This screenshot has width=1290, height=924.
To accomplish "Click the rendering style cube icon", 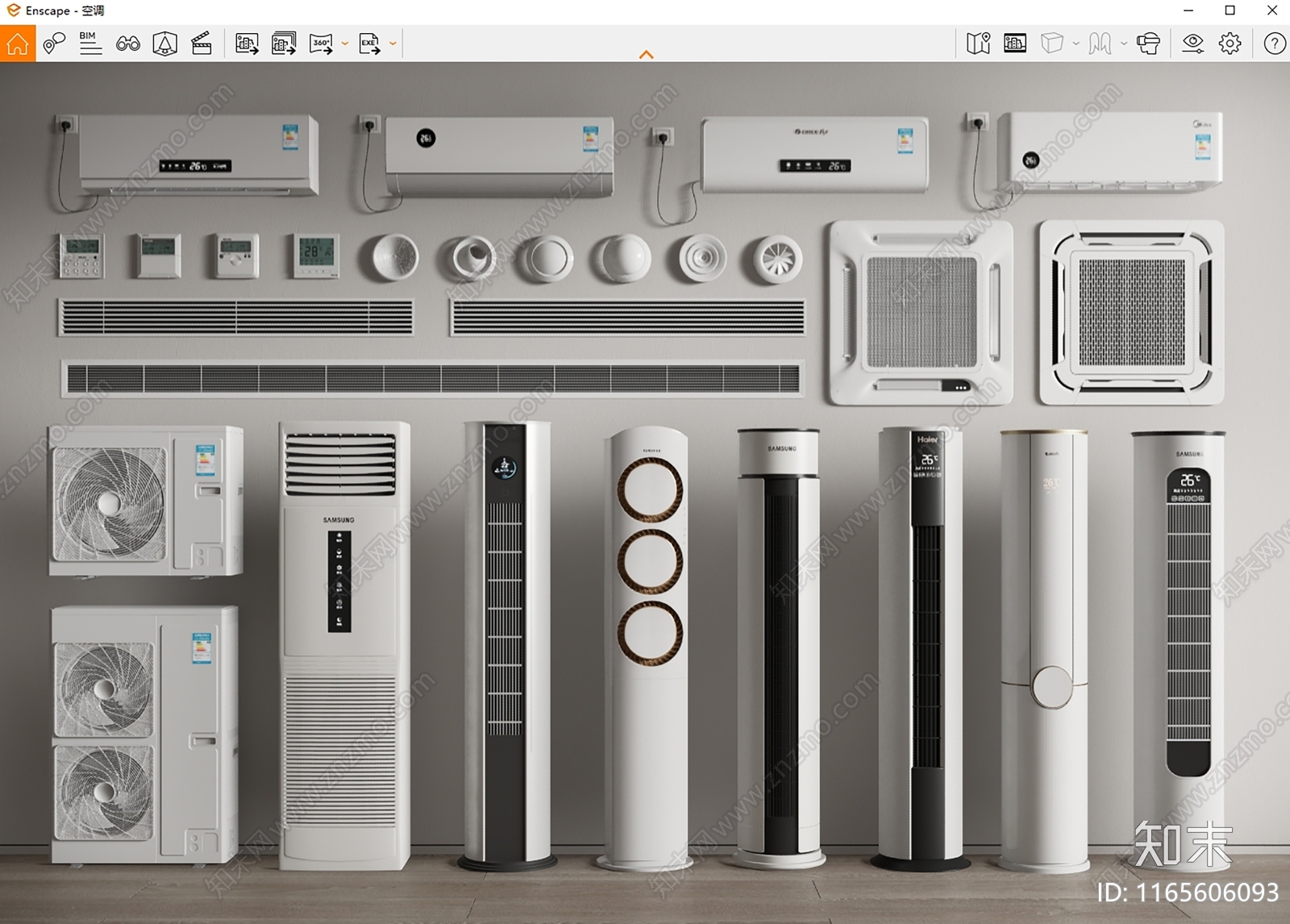I will 1052,44.
